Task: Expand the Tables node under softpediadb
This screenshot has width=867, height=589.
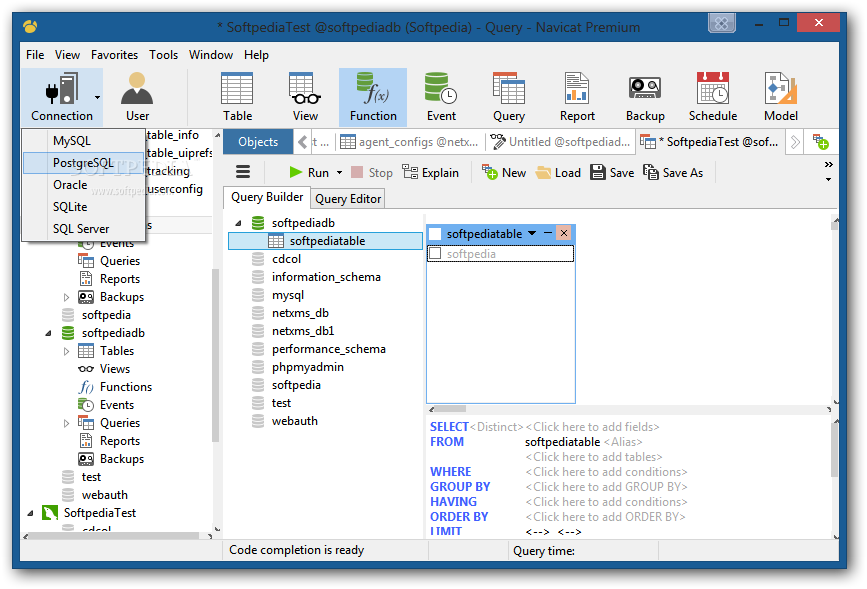Action: pos(67,351)
